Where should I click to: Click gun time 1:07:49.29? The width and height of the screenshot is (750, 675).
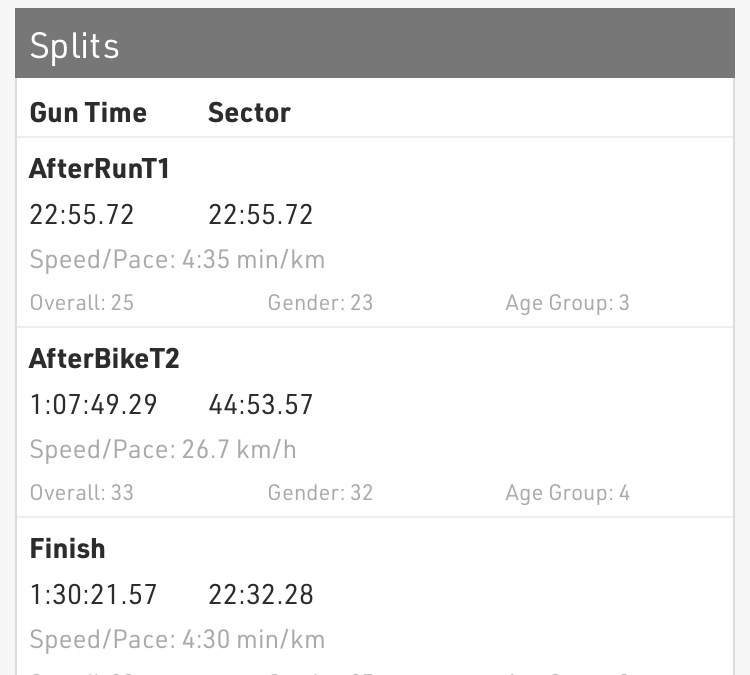pos(94,404)
